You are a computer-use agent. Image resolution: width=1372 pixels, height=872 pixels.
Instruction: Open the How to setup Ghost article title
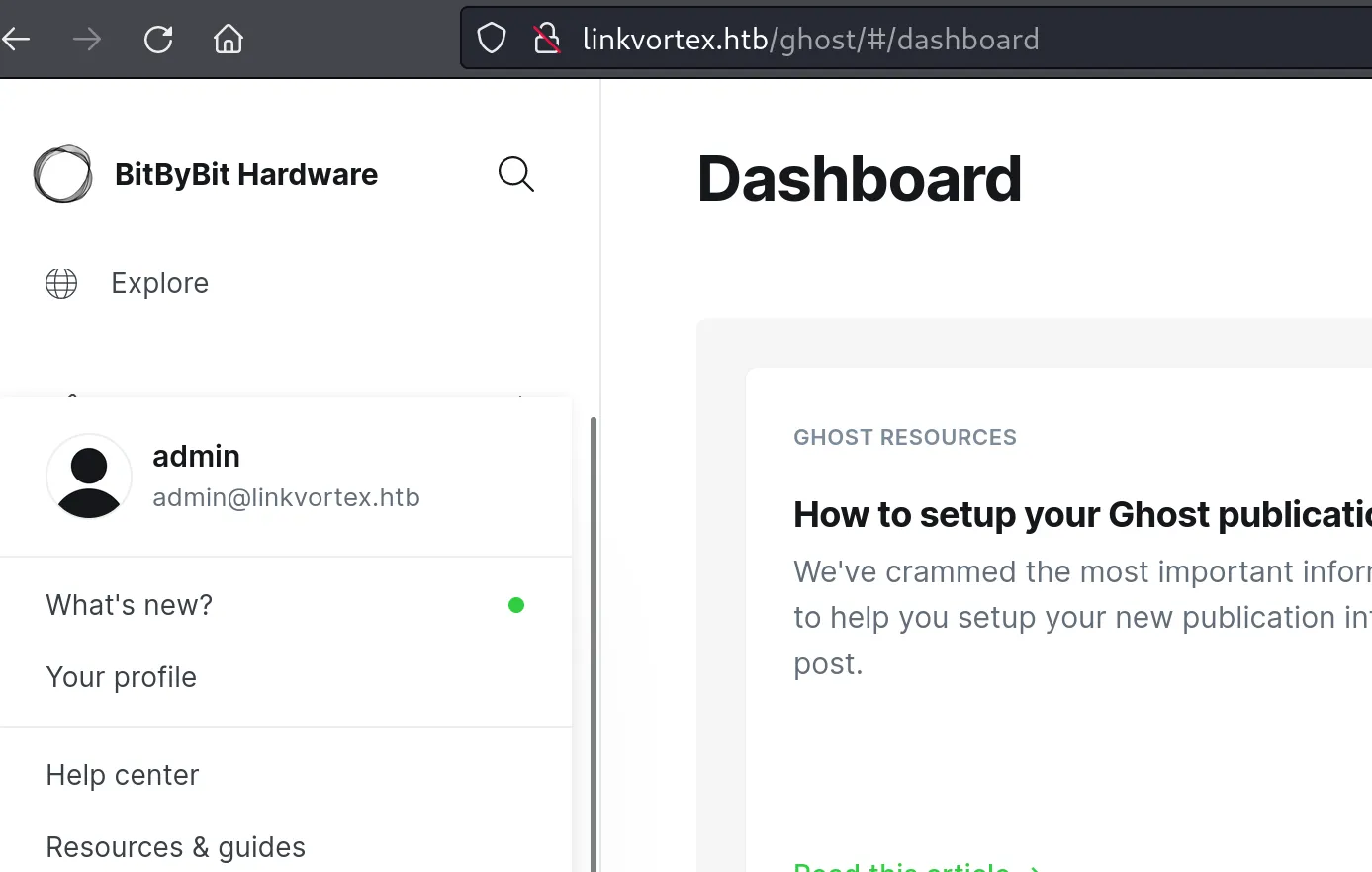[1082, 515]
